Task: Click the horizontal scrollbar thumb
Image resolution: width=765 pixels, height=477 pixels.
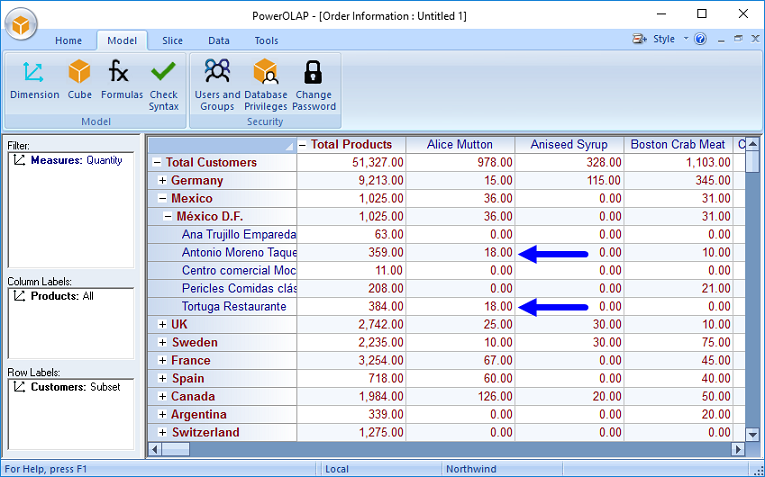Action: pos(175,449)
